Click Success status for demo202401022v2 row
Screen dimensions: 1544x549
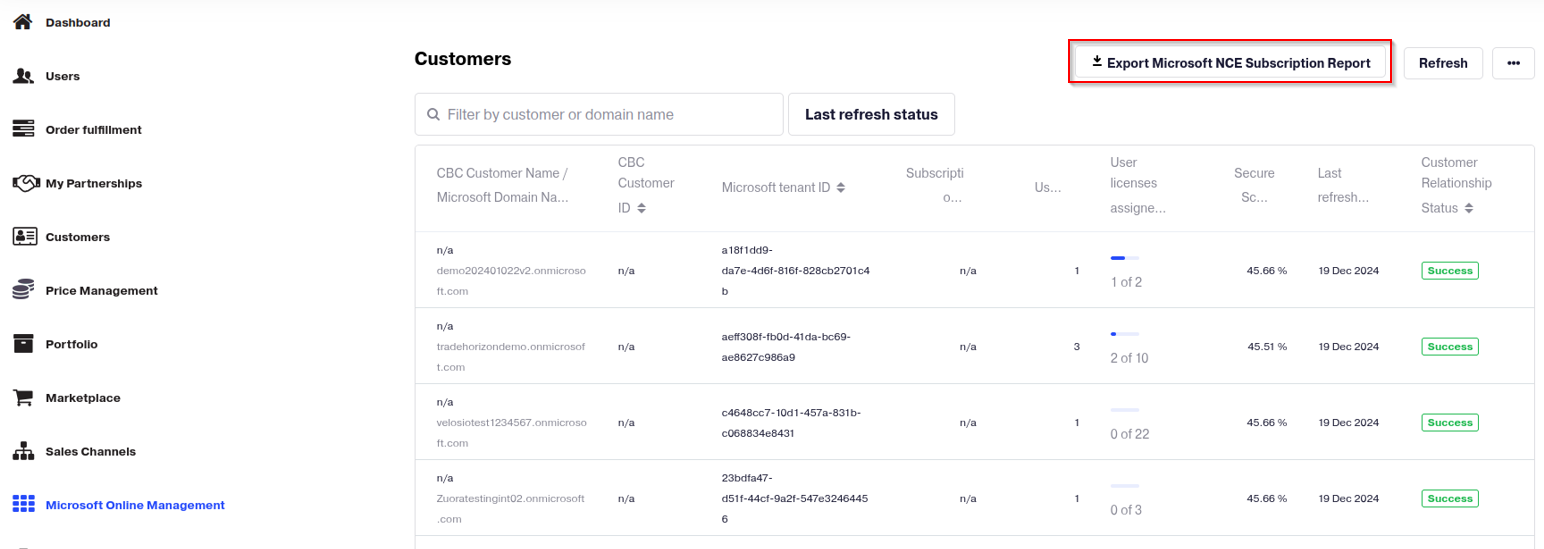pyautogui.click(x=1450, y=270)
